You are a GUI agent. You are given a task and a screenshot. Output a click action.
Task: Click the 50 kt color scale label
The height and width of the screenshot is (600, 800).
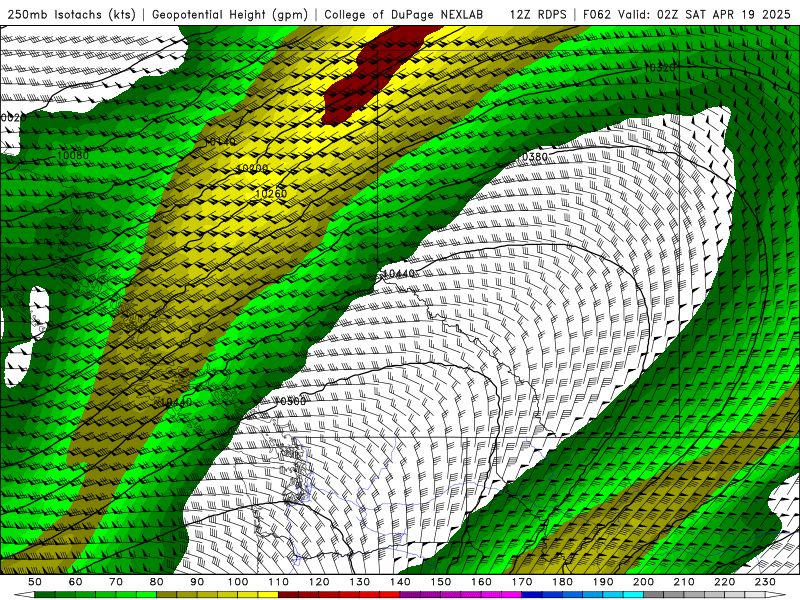(35, 582)
